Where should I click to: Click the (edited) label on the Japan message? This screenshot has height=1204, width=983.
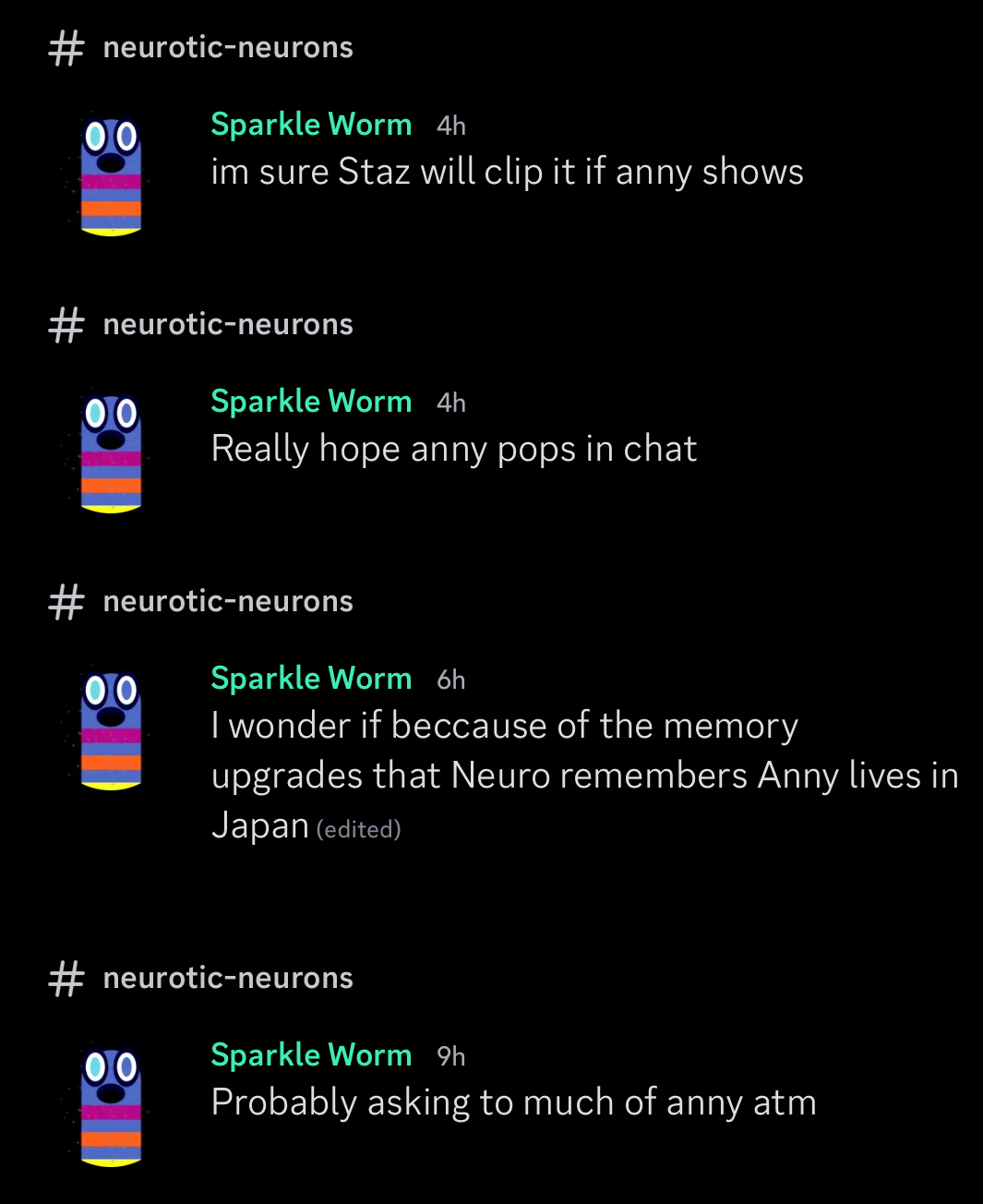coord(358,829)
